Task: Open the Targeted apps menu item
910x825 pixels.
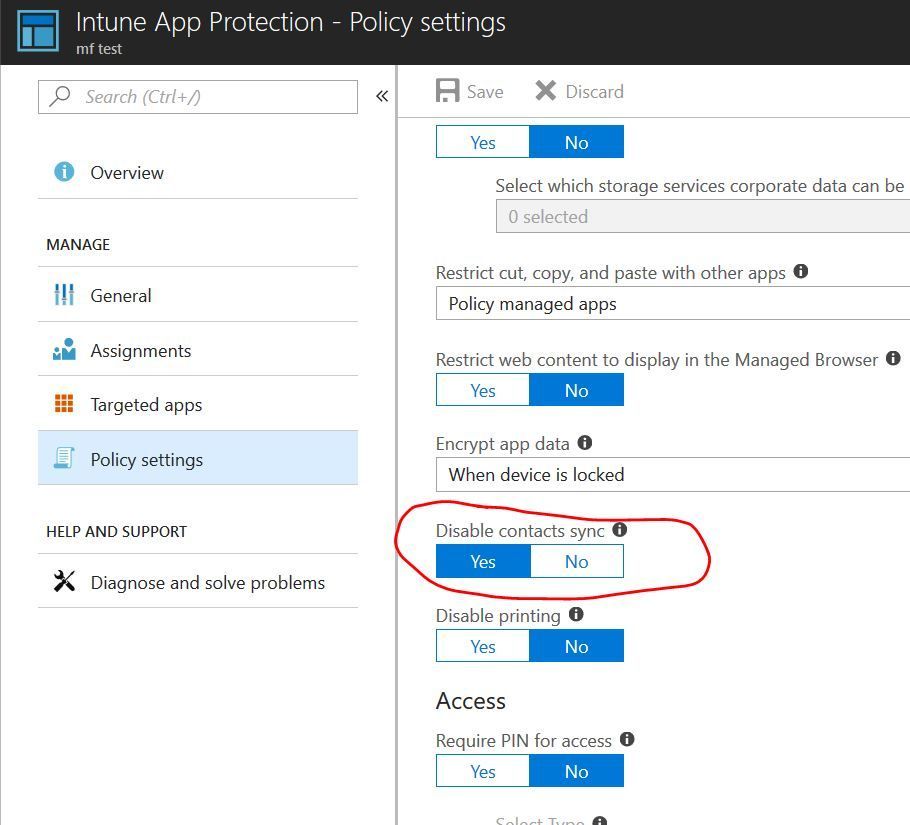Action: click(x=198, y=404)
